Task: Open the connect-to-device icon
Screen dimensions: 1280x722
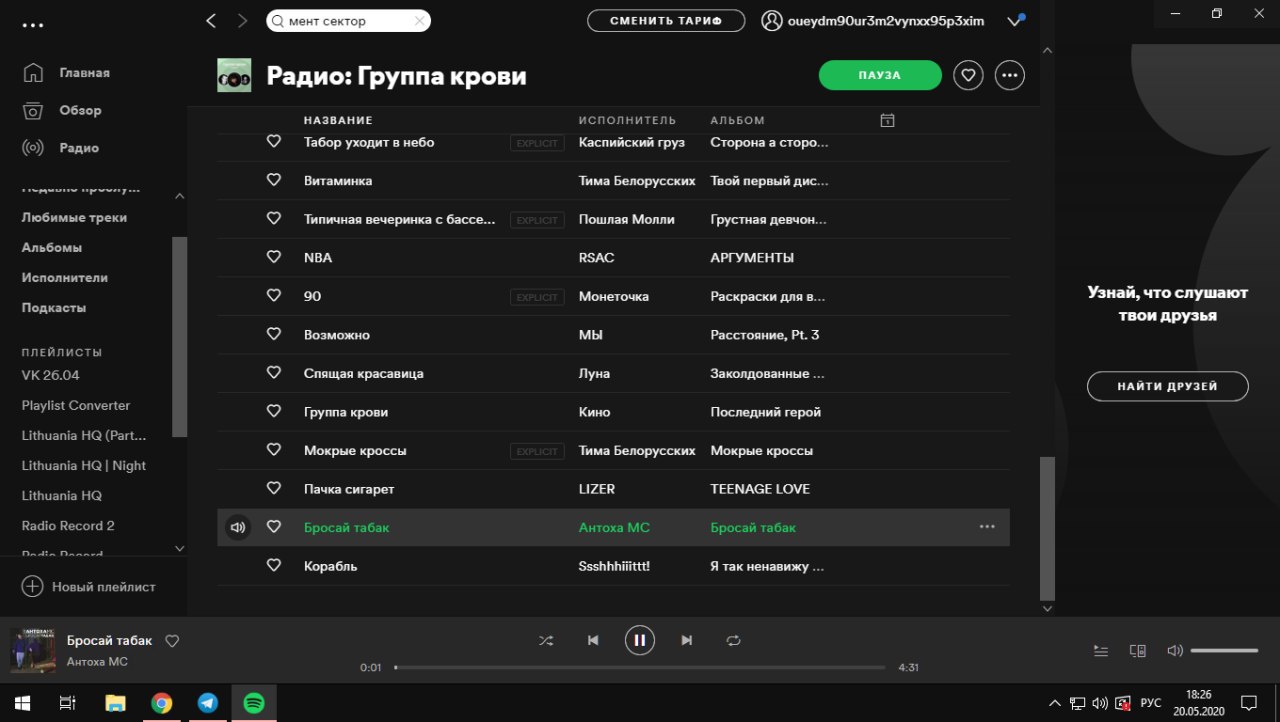Action: [x=1138, y=650]
